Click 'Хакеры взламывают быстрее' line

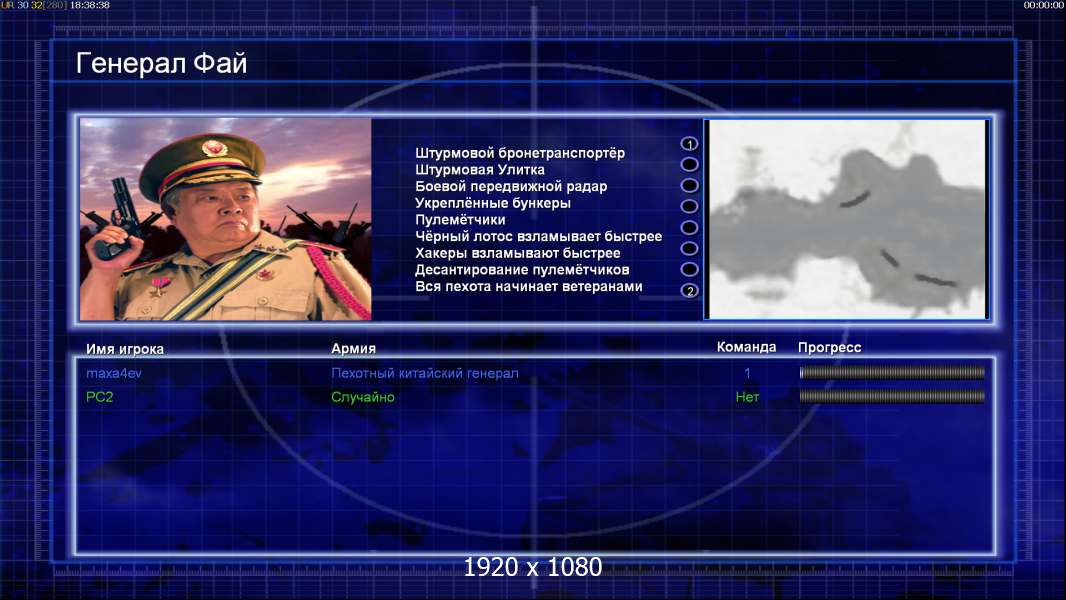pos(518,253)
